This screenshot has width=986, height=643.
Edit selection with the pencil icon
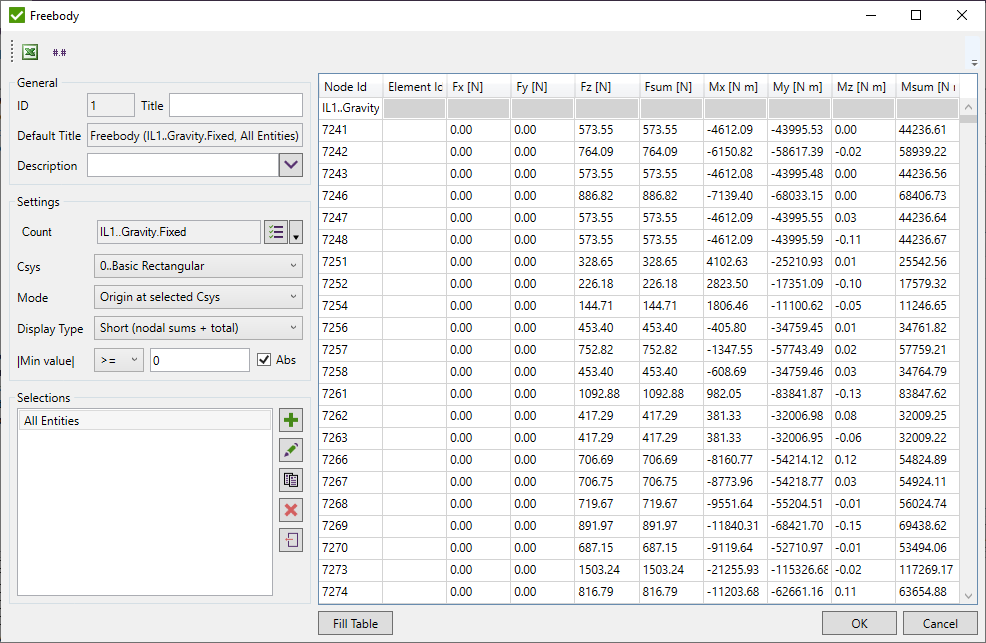(x=291, y=451)
